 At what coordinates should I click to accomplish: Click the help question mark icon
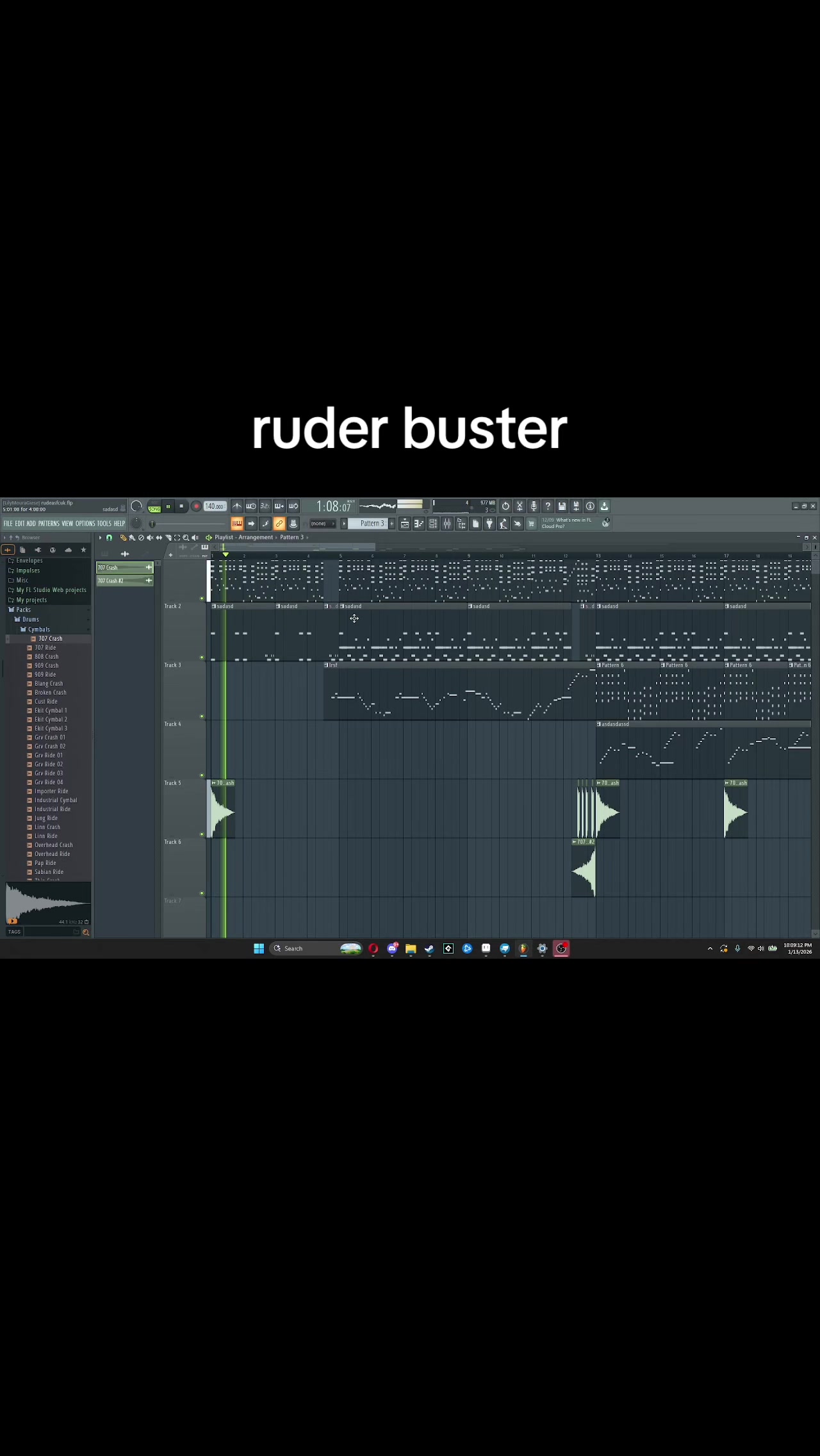[x=548, y=506]
